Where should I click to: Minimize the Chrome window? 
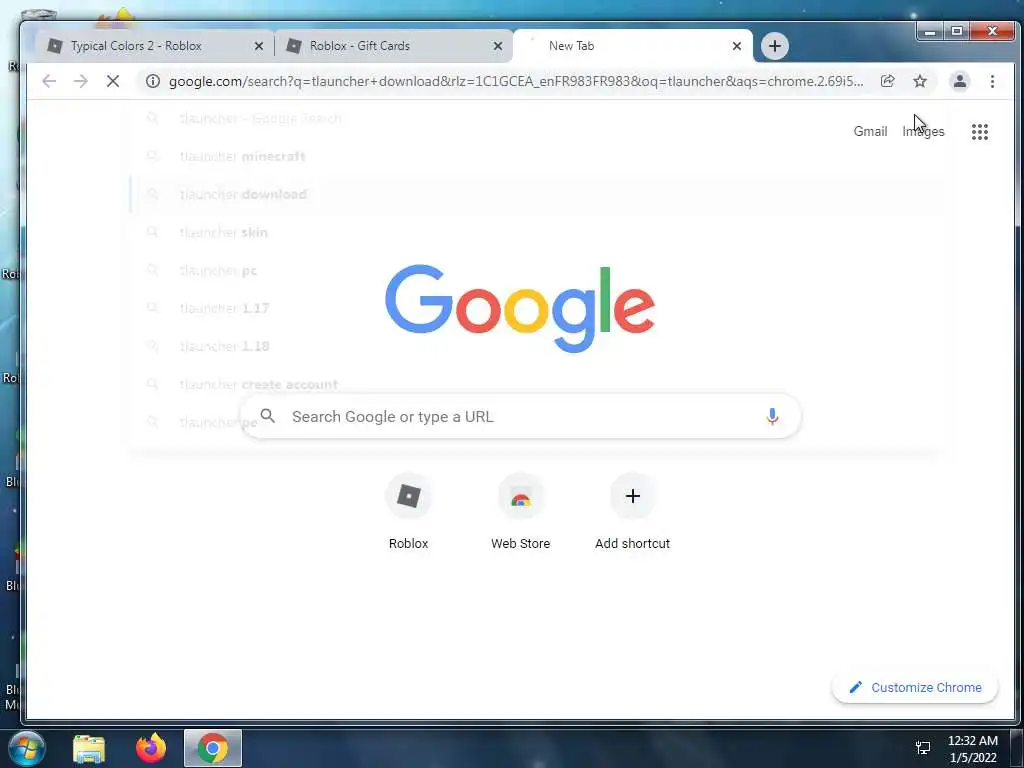point(930,31)
